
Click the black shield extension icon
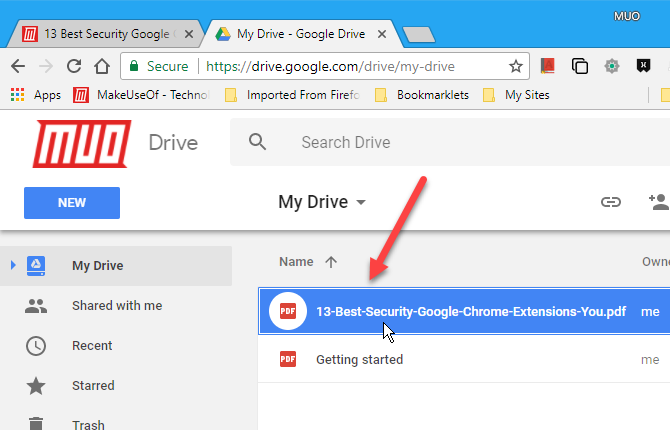coord(643,66)
